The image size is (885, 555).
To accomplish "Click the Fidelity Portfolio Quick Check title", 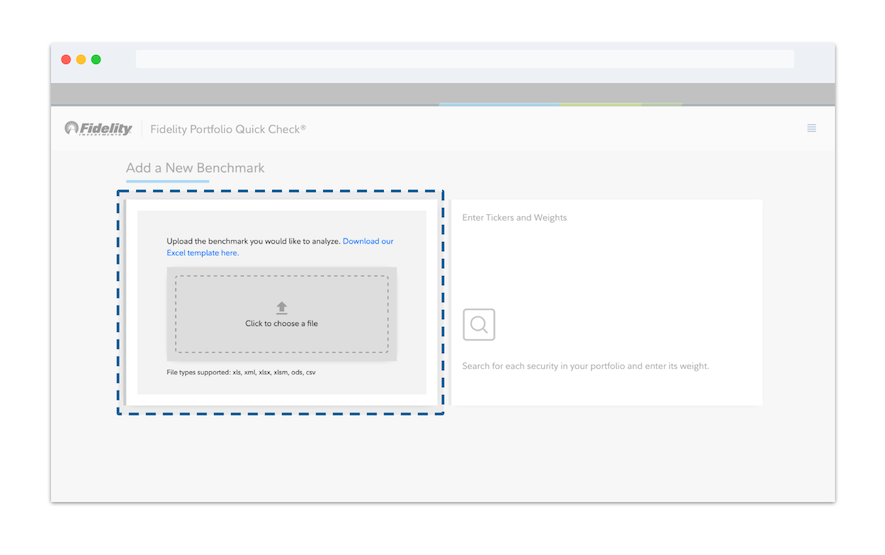I will (228, 129).
